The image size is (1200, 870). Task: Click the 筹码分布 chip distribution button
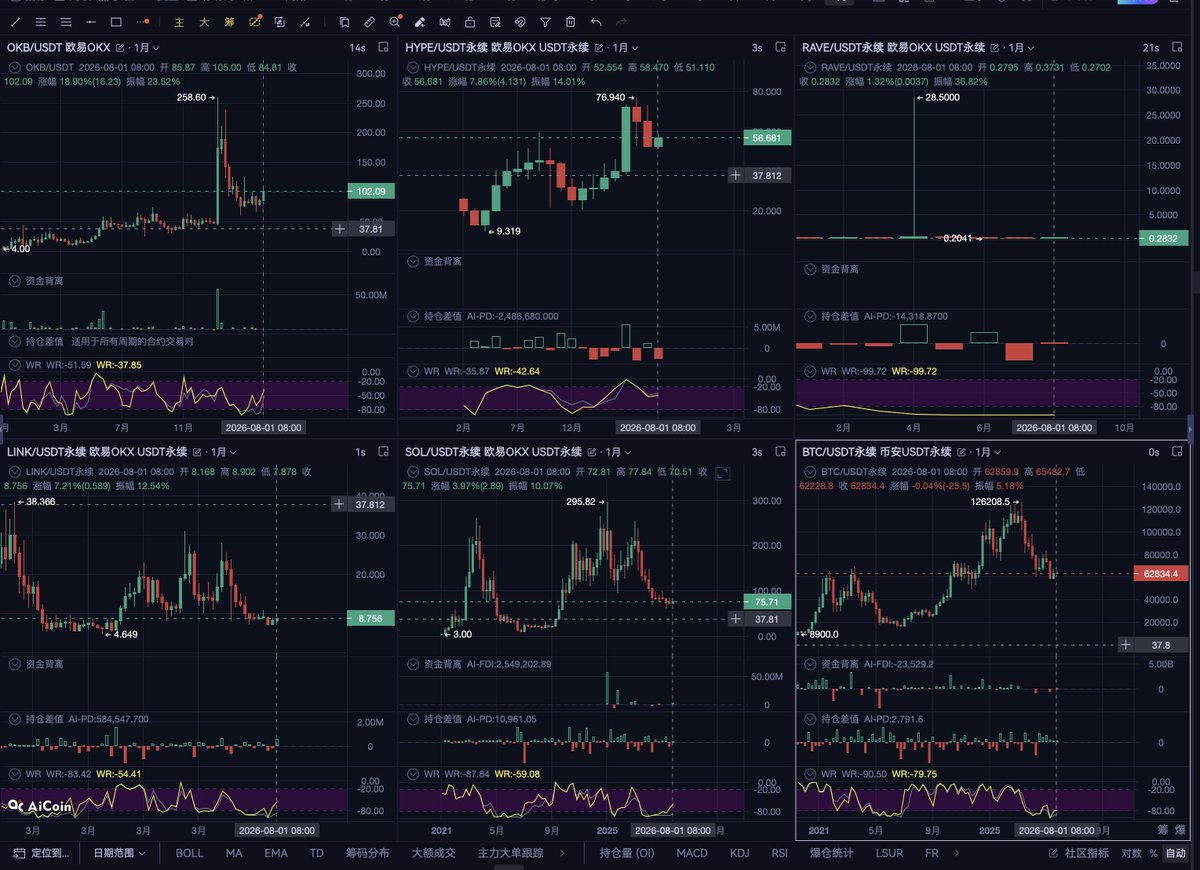click(368, 853)
